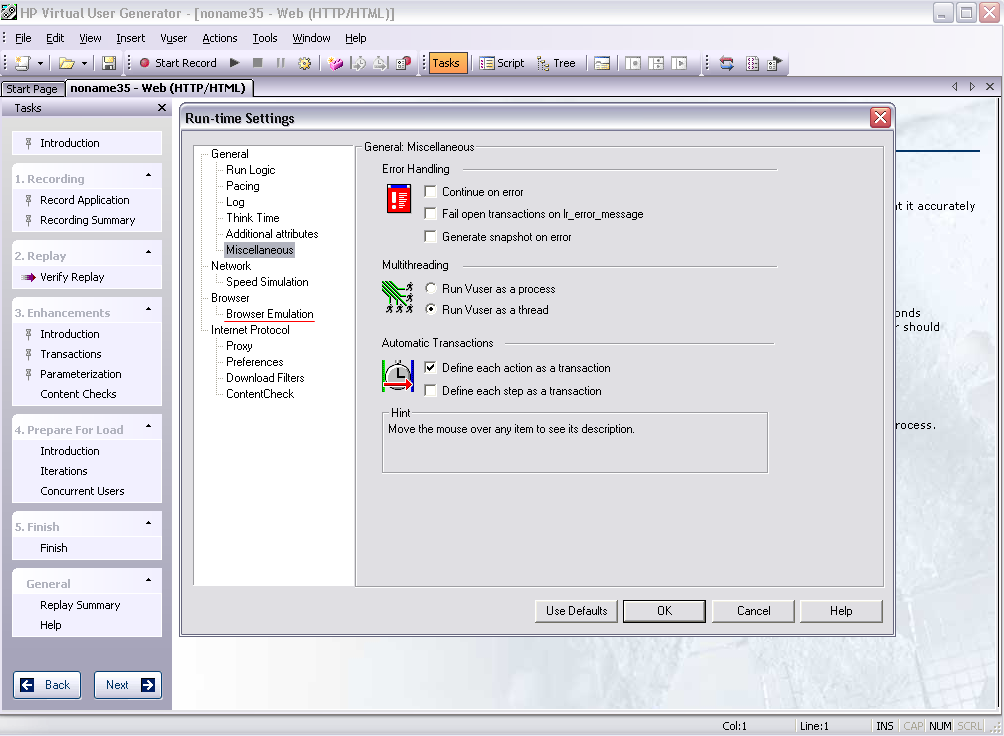Click the Tasks toolbar button
The image size is (1004, 736).
[x=446, y=63]
